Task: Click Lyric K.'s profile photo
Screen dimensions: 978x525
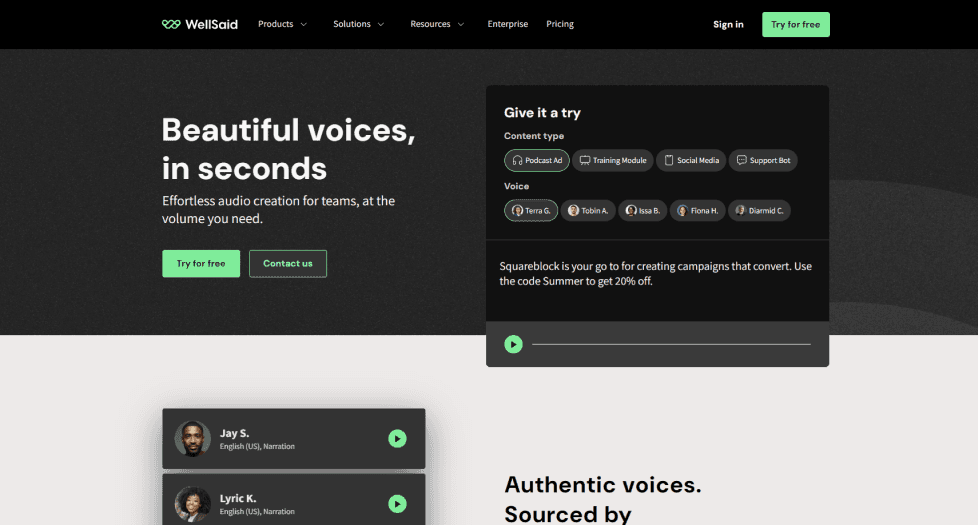Action: (192, 504)
